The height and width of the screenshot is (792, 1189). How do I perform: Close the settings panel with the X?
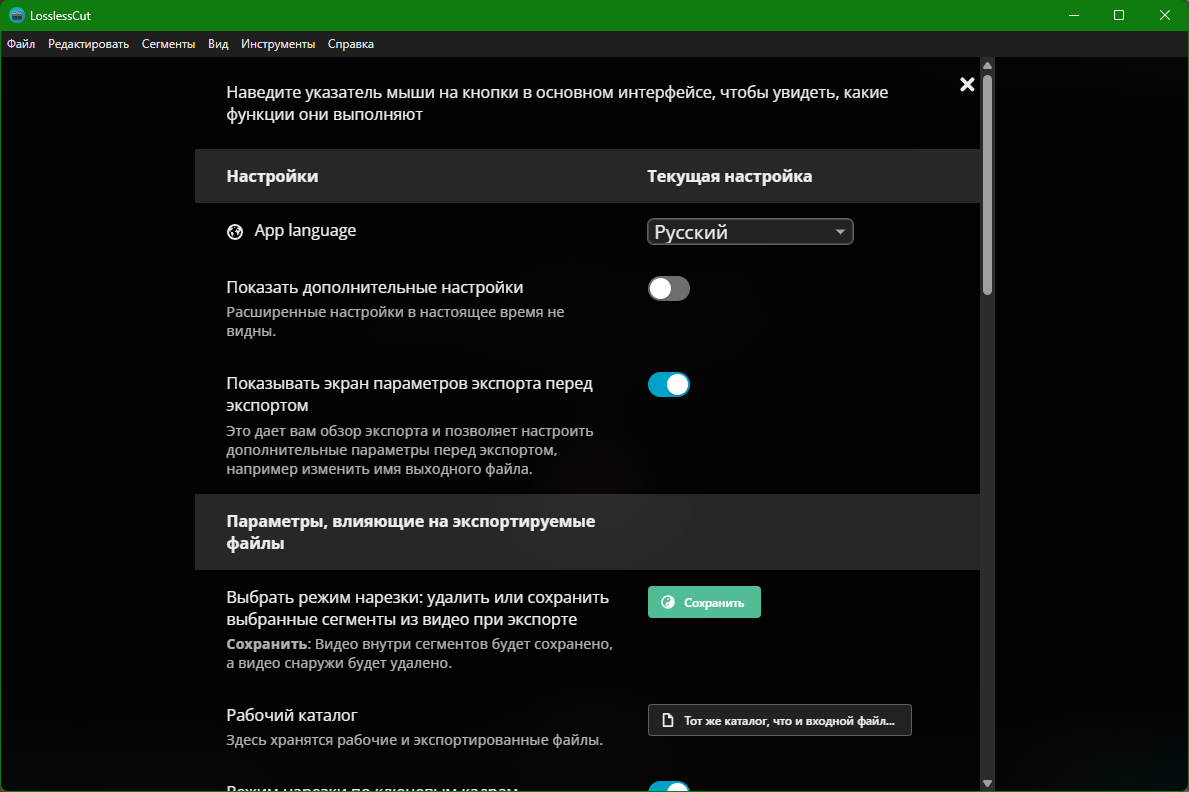967,84
